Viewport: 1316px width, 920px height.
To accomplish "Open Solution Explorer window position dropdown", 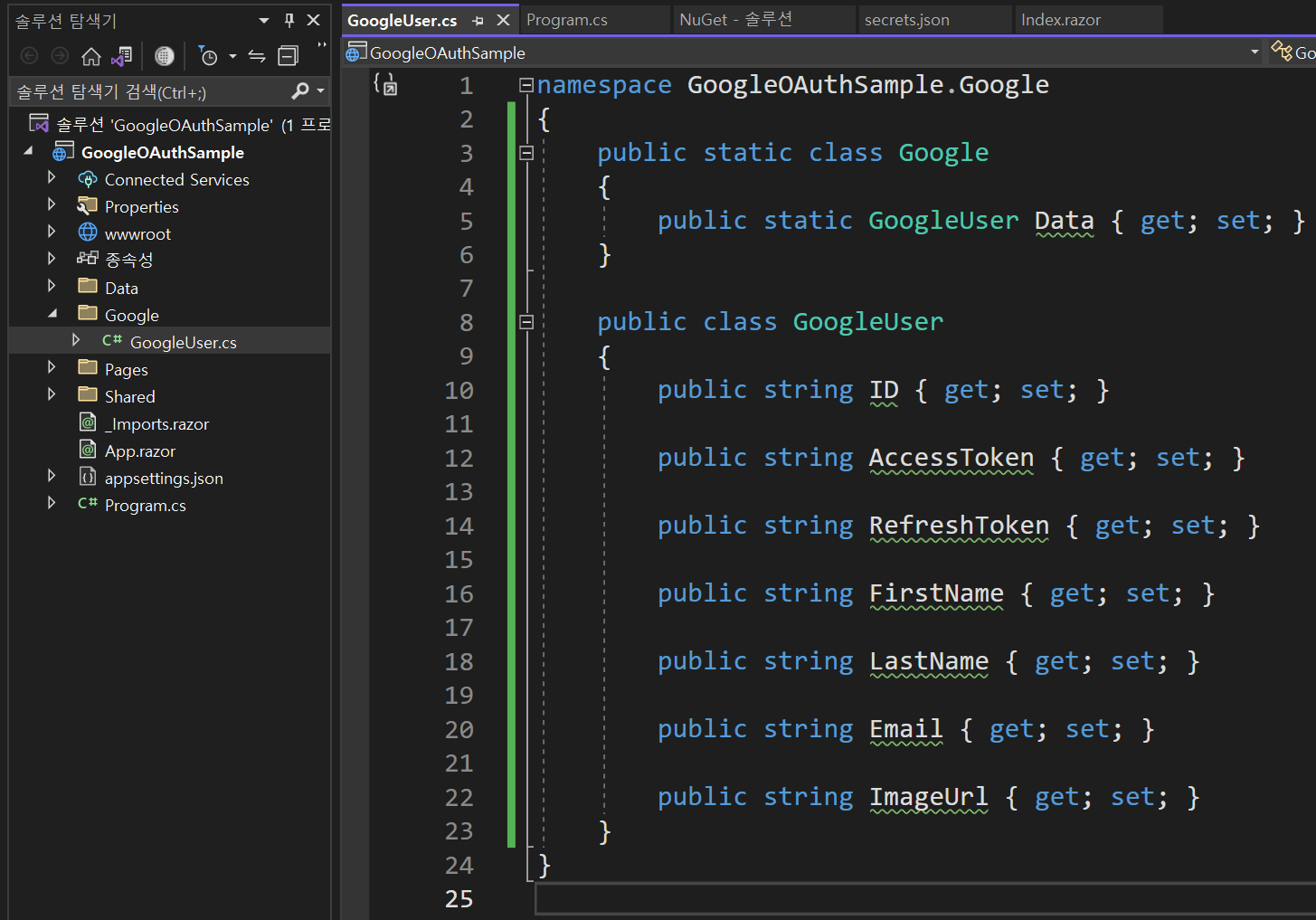I will (264, 20).
